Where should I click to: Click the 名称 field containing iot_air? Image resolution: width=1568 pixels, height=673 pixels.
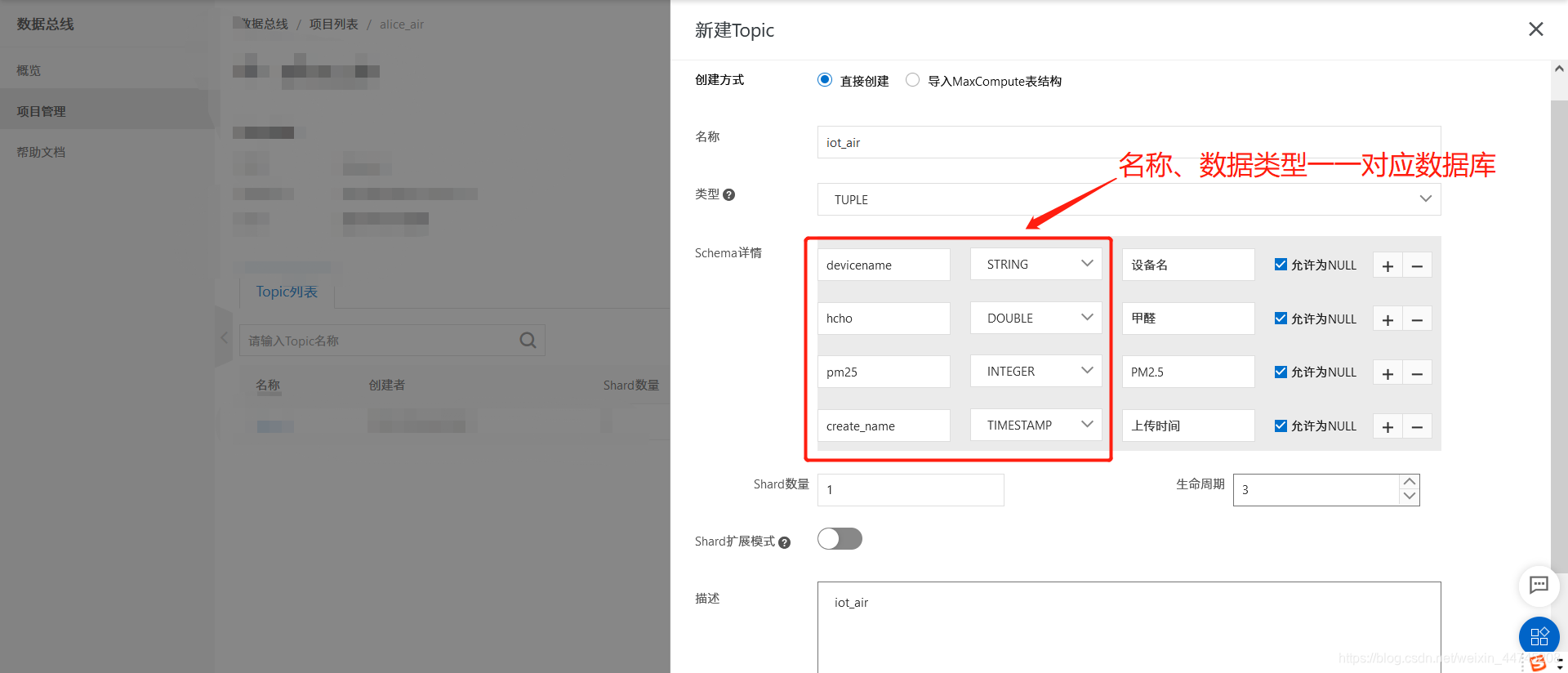(1129, 142)
